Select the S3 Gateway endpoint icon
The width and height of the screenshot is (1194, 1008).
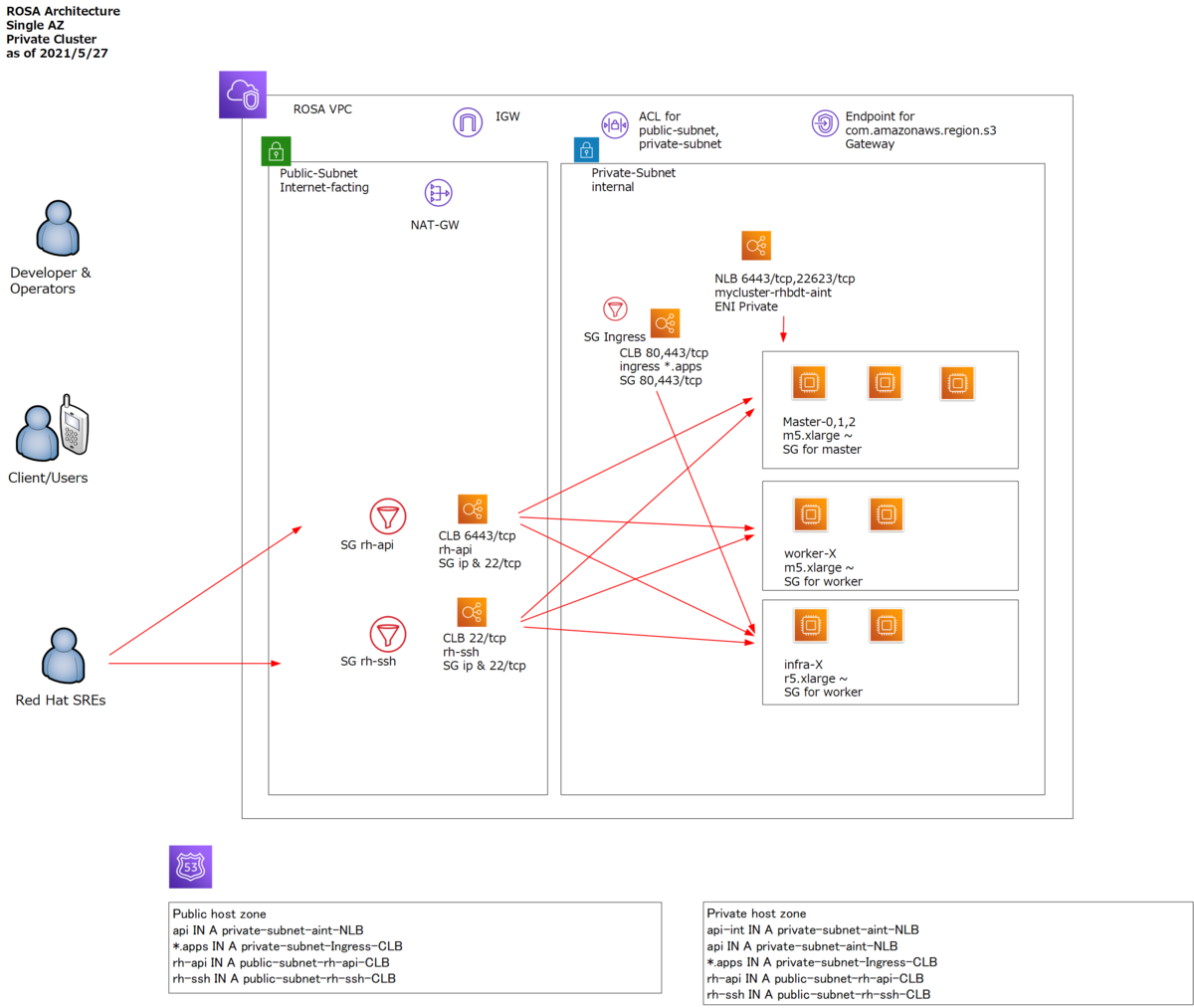825,123
